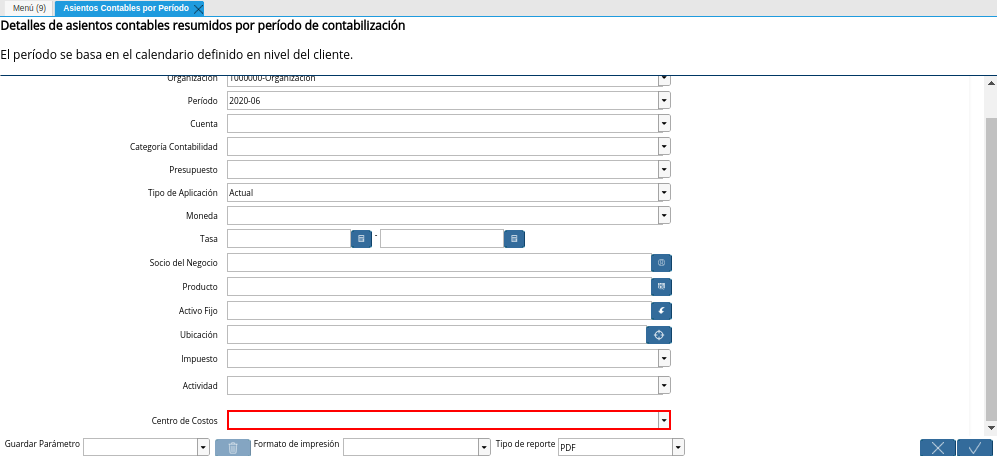
Task: Close the Asientos Contables por Período tab
Action: tap(198, 9)
